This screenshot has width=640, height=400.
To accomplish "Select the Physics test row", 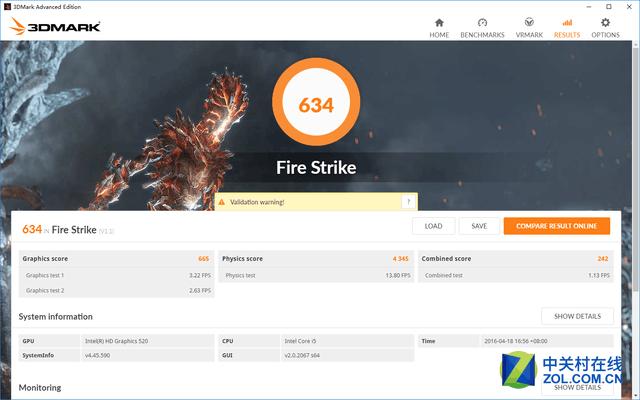I will pyautogui.click(x=316, y=276).
